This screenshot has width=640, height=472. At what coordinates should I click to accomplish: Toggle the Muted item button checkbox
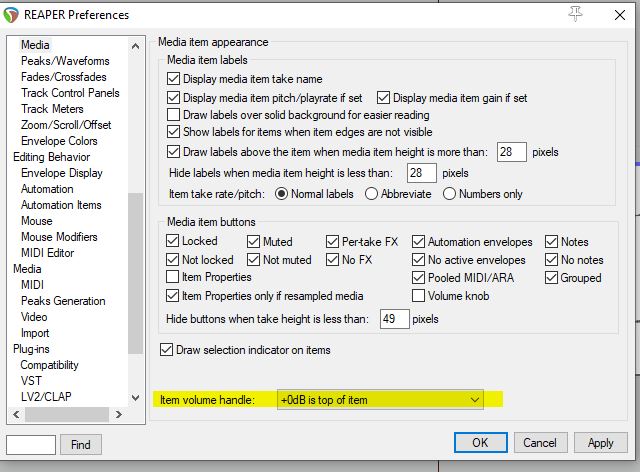(x=253, y=241)
